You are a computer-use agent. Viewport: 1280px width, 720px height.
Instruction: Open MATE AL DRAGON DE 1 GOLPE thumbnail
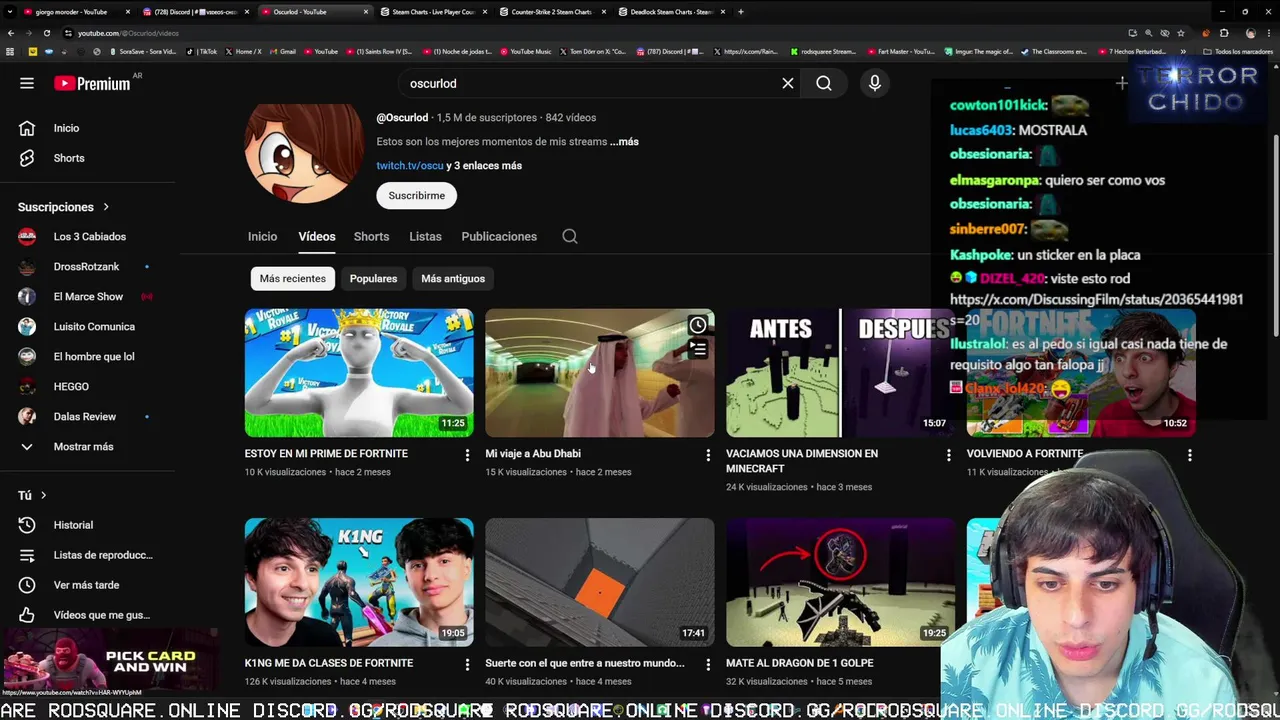(x=841, y=582)
